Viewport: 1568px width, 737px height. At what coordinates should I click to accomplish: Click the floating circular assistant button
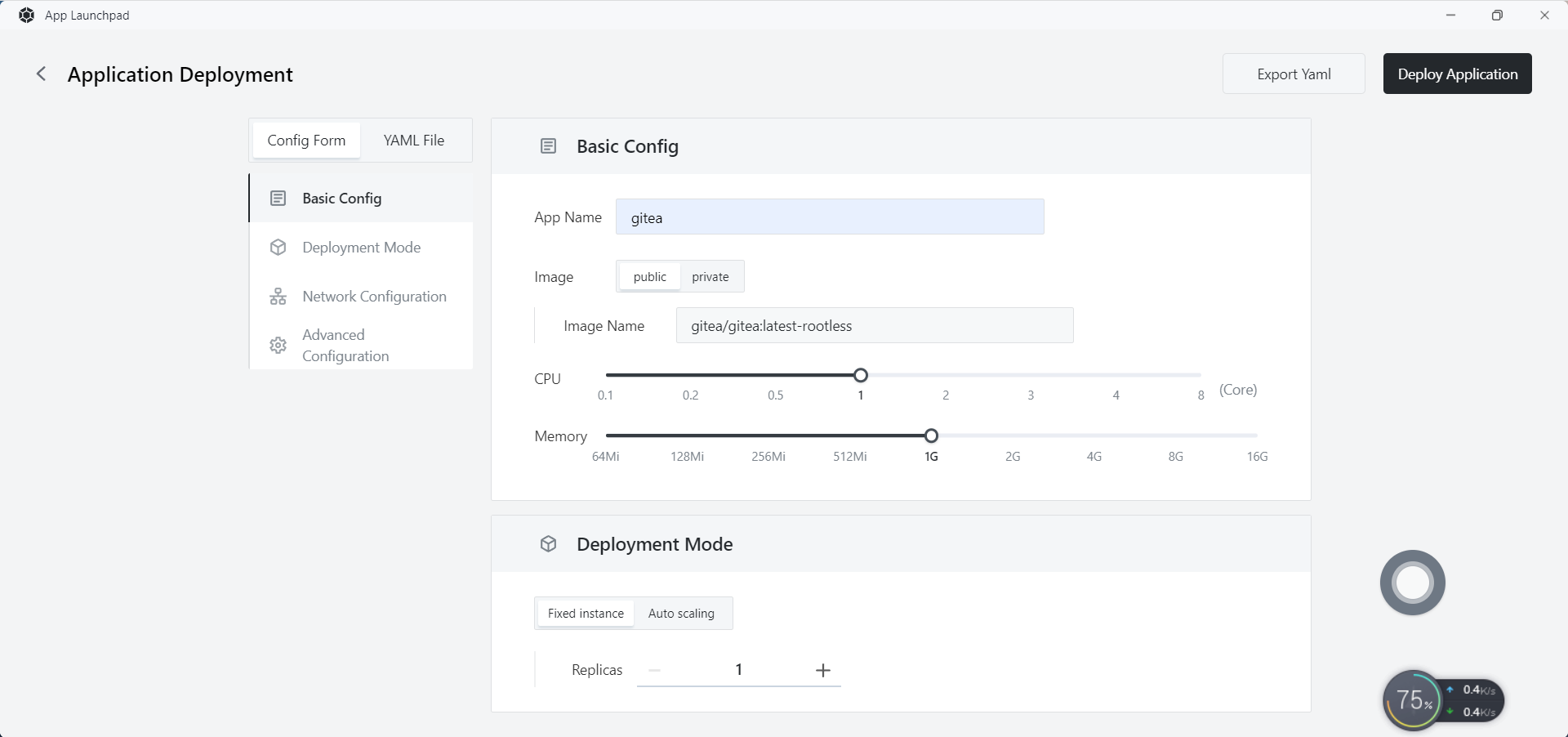point(1412,583)
